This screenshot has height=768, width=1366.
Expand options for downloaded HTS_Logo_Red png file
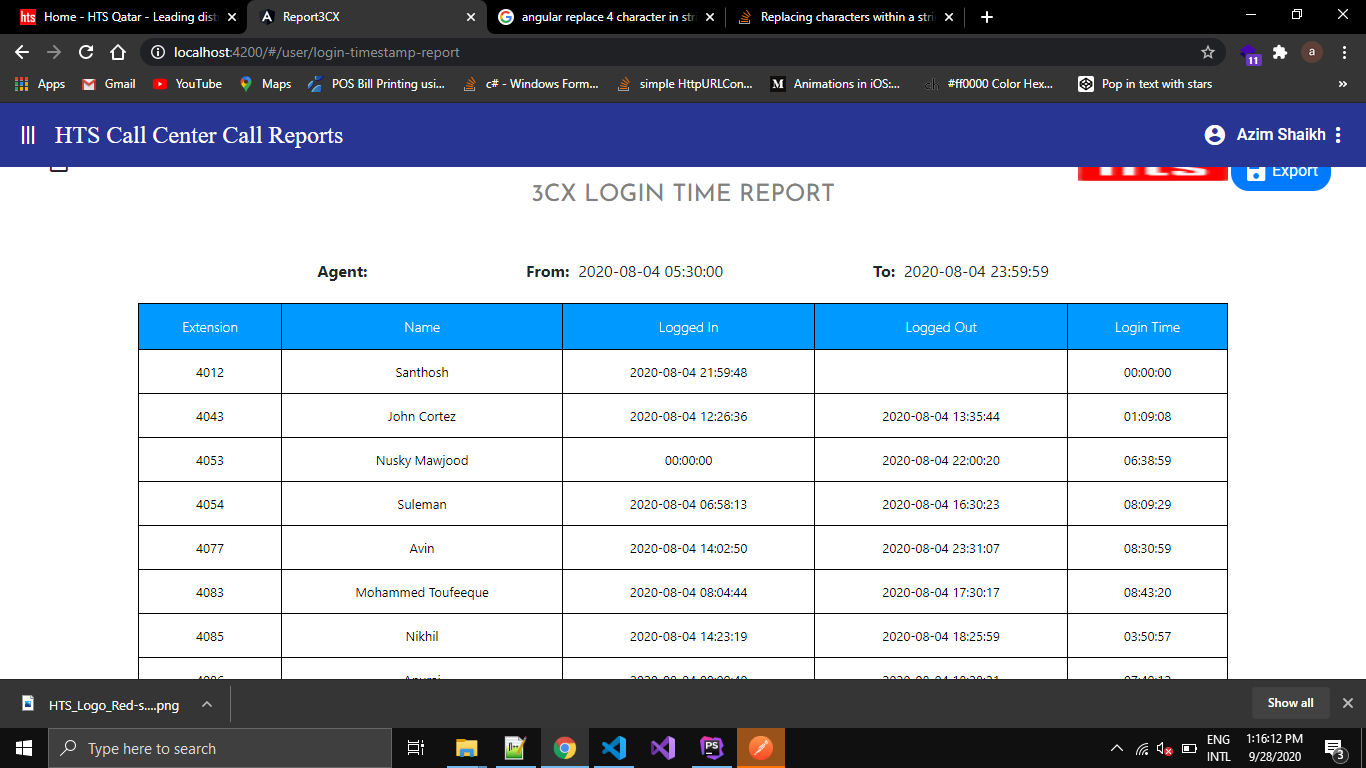(207, 704)
